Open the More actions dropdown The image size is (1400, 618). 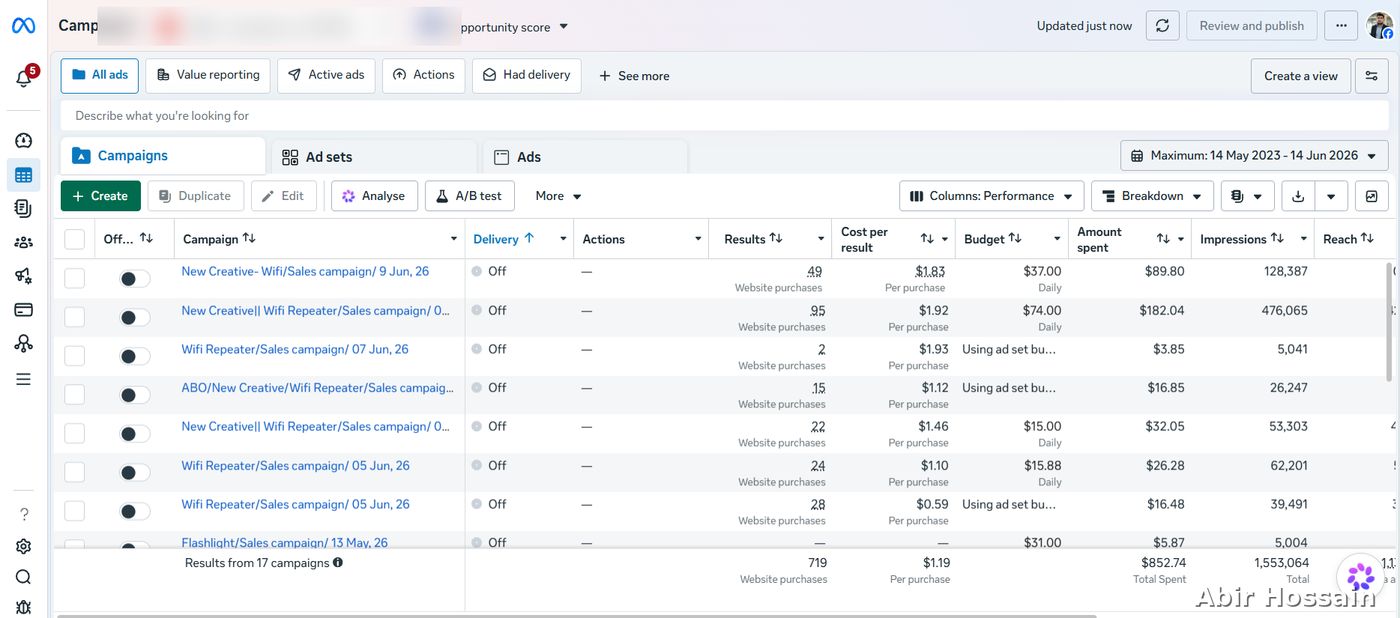click(x=558, y=196)
